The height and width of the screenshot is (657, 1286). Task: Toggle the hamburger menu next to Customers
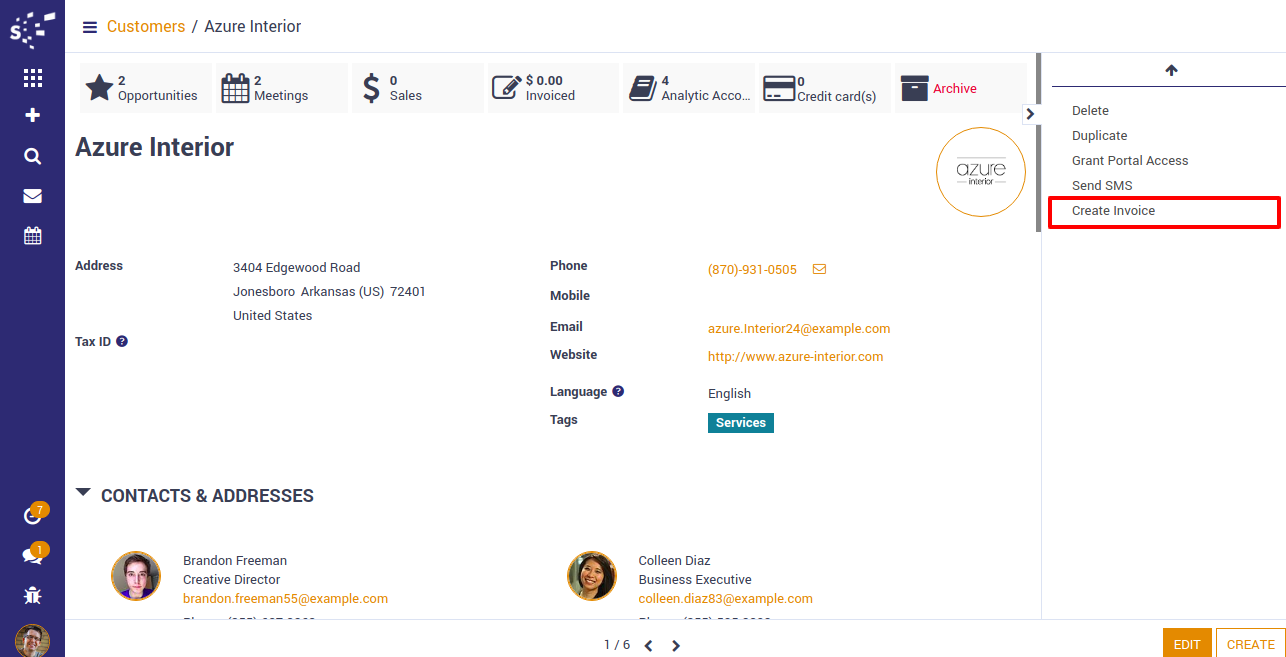(x=90, y=27)
